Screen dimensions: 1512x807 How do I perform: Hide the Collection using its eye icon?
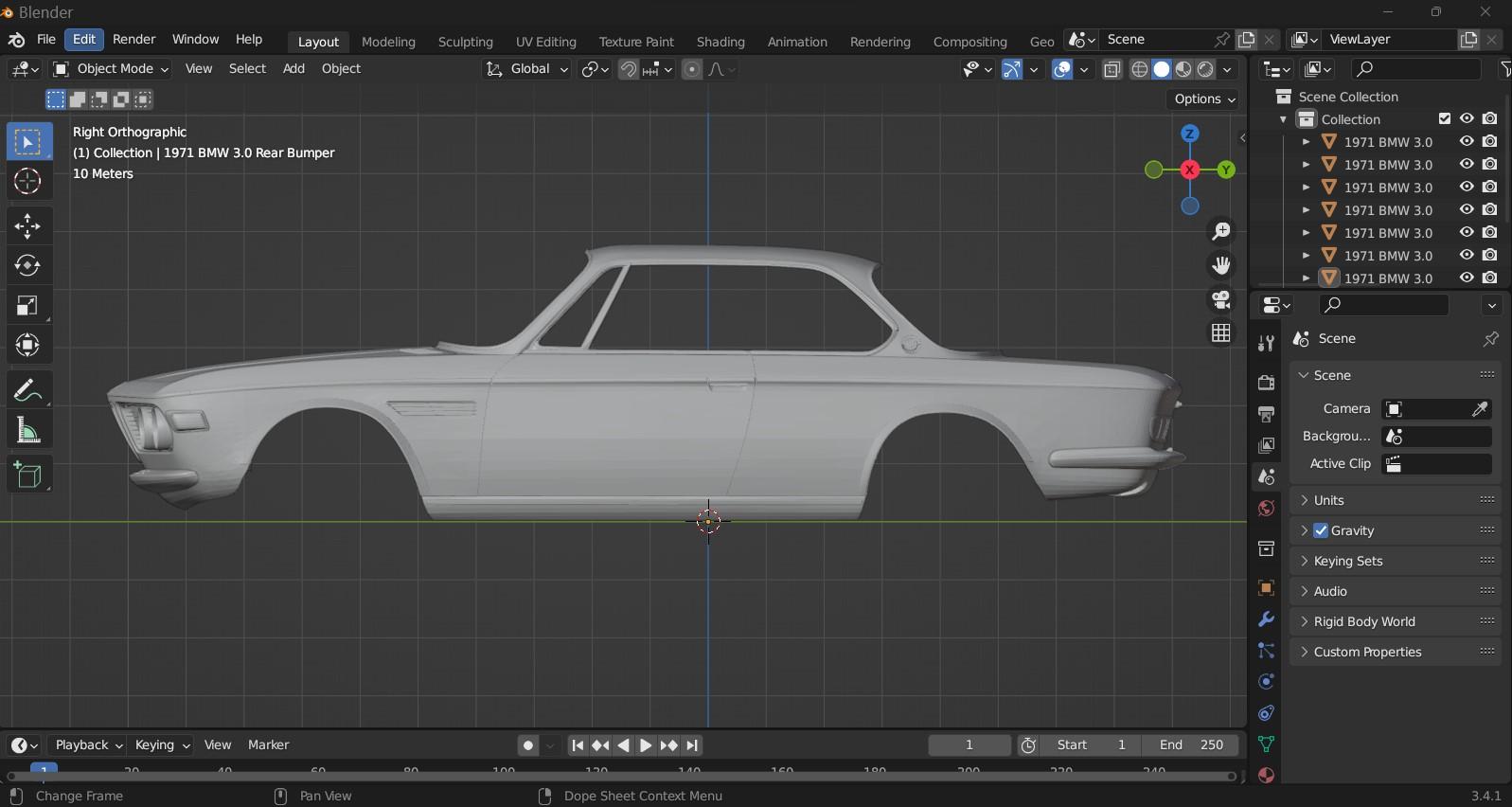click(1467, 119)
